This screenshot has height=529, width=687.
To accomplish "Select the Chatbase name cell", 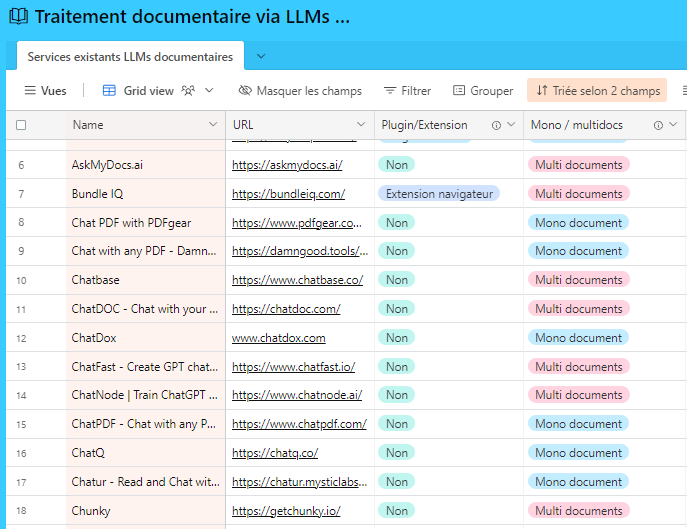I will (145, 280).
